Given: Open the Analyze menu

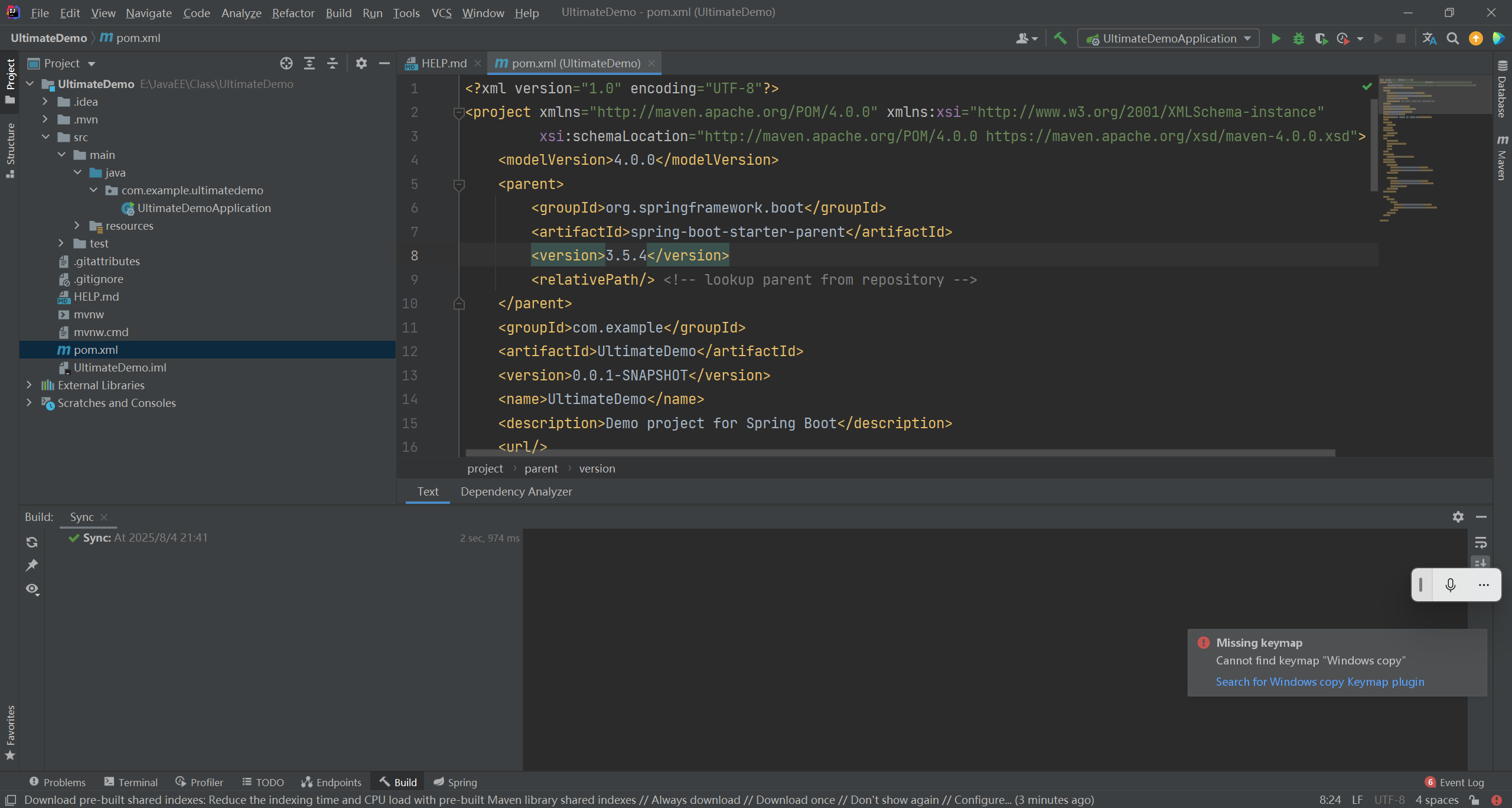Looking at the screenshot, I should point(241,12).
